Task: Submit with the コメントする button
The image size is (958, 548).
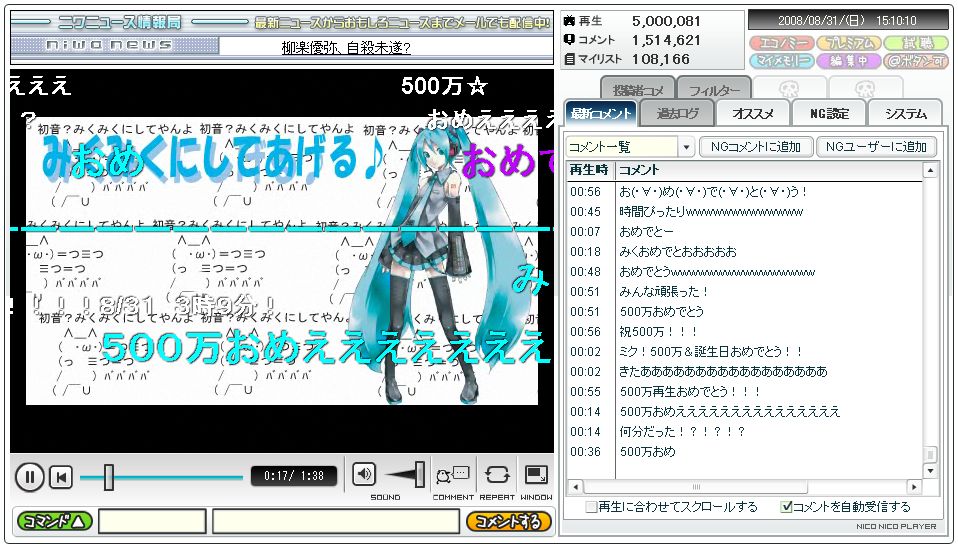Action: [x=508, y=521]
